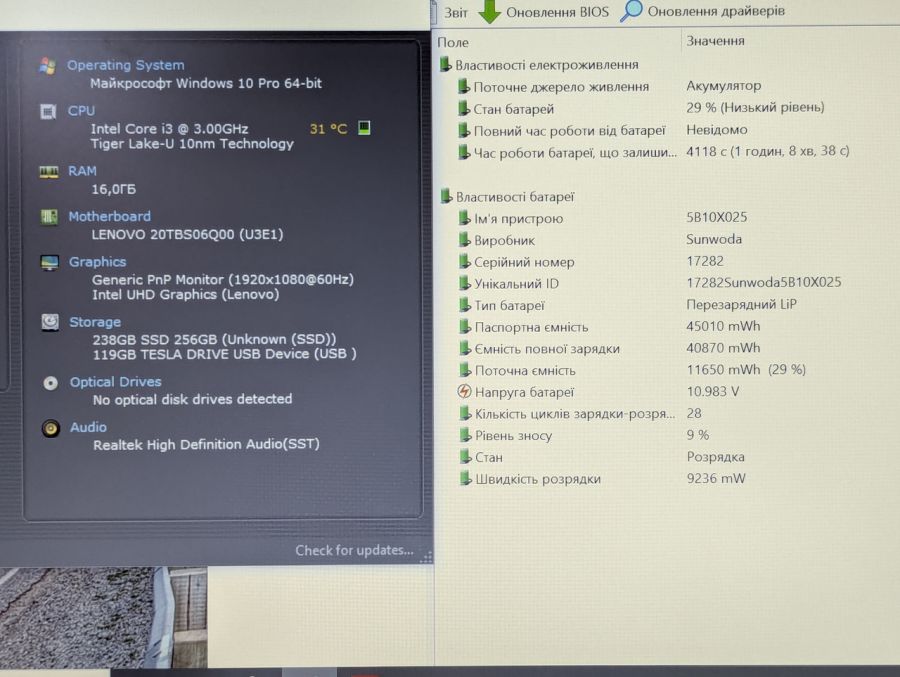Click the photo thumbnail below Speccy window
Screen dimensions: 900x677
[x=103, y=618]
